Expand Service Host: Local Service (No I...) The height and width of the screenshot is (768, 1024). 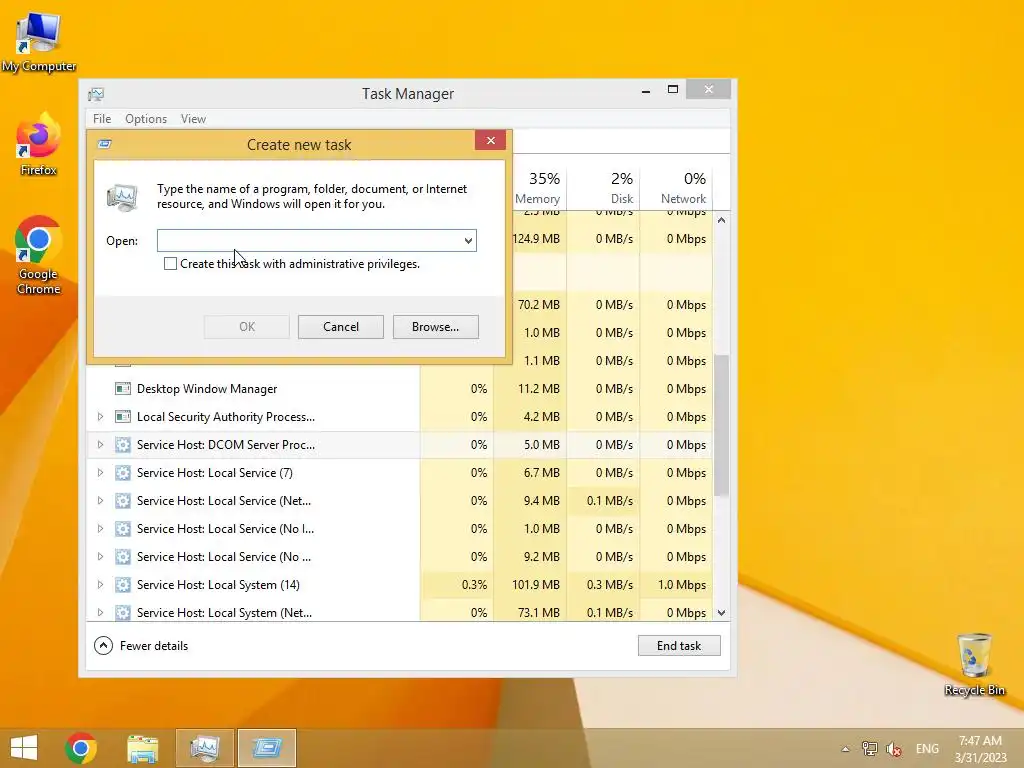tap(100, 529)
